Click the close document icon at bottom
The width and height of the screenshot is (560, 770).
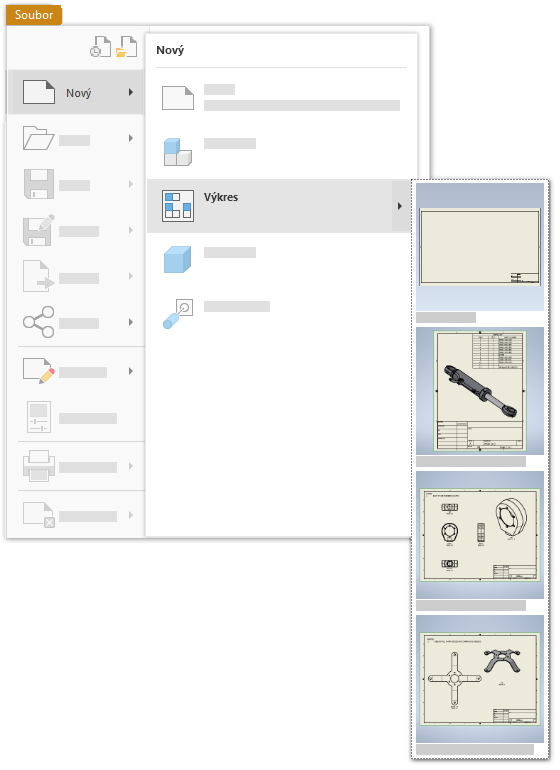(38, 514)
